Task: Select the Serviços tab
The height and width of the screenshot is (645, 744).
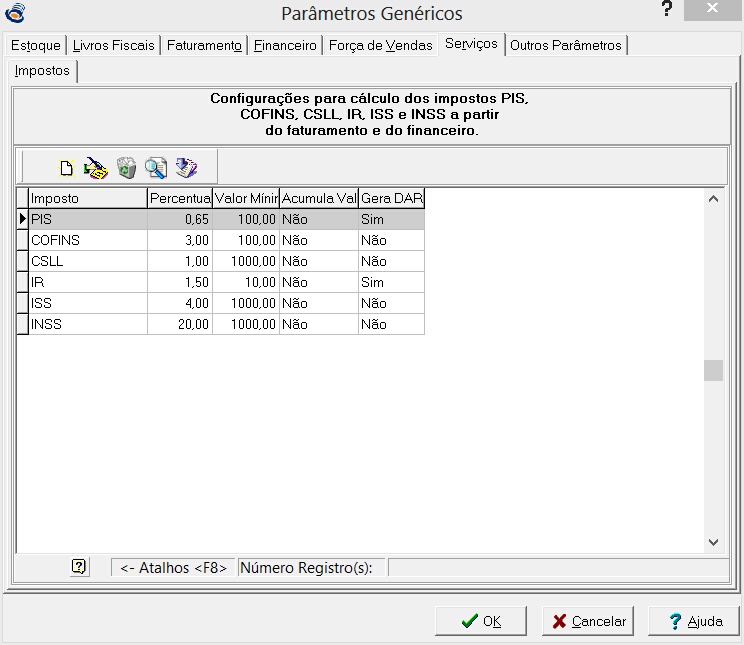Action: (471, 44)
